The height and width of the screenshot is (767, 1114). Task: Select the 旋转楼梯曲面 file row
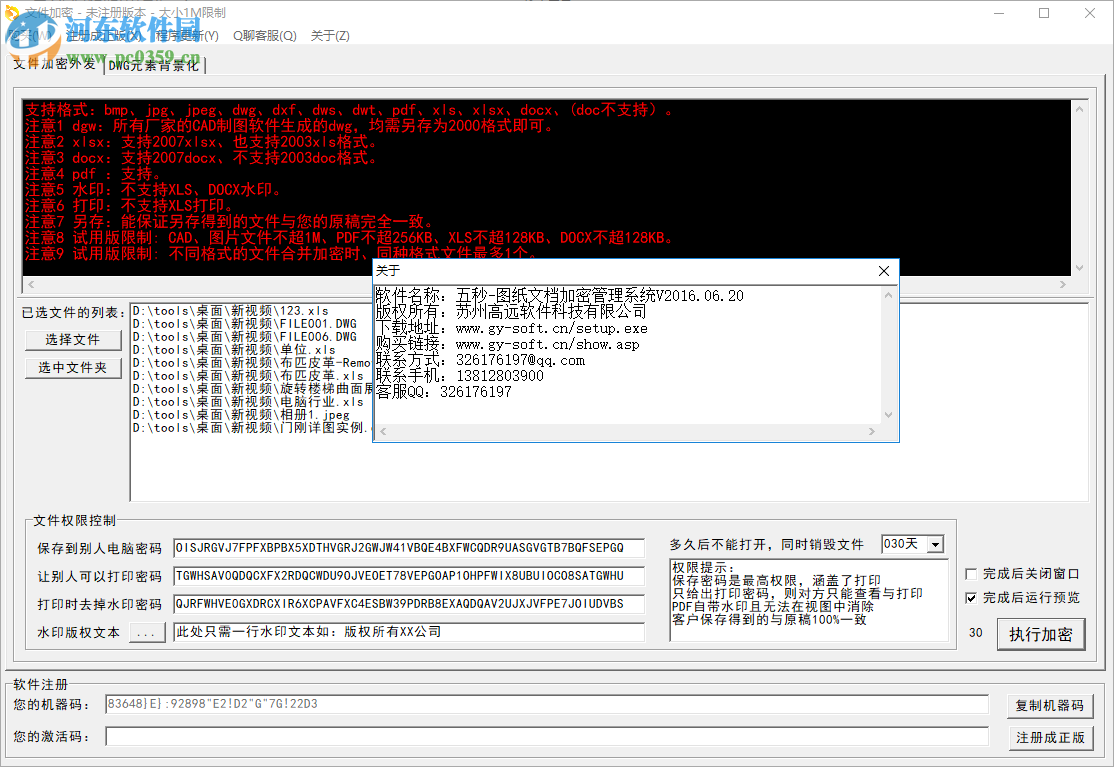point(252,388)
